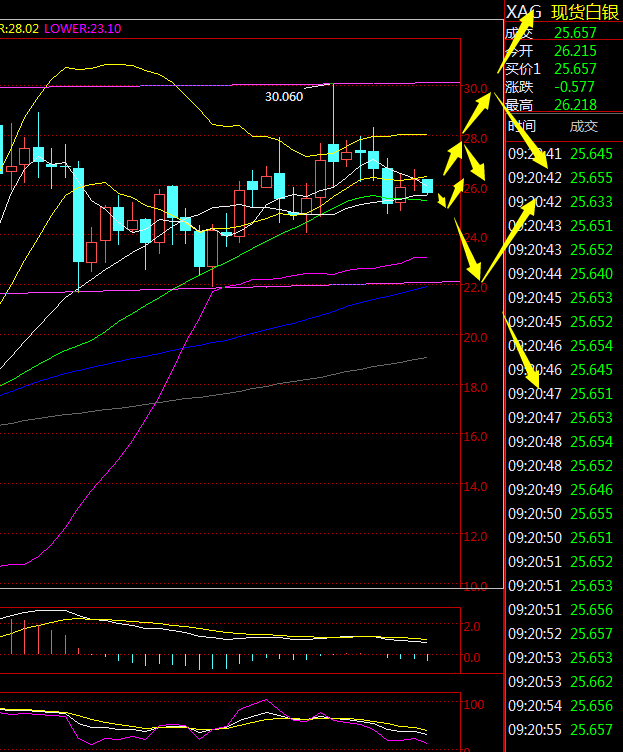623x752 pixels.
Task: Click the 成交 column header in tick list
Action: 584,127
